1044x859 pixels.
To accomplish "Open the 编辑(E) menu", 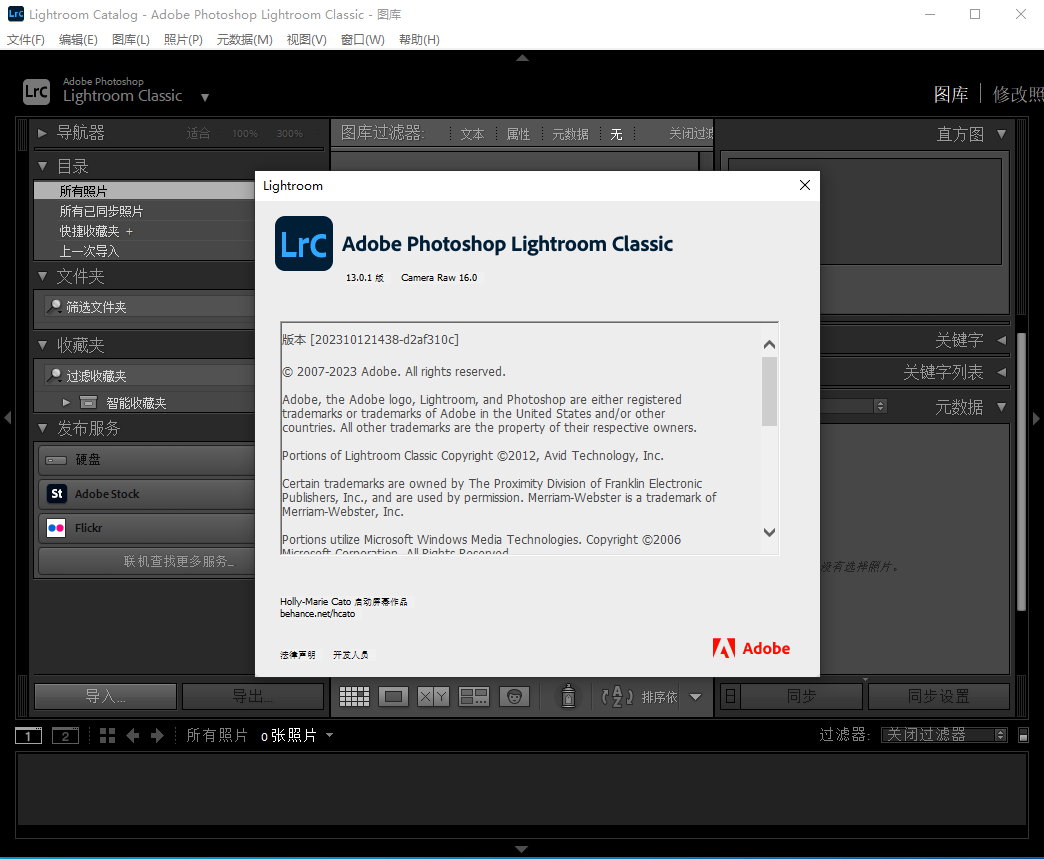I will click(79, 39).
